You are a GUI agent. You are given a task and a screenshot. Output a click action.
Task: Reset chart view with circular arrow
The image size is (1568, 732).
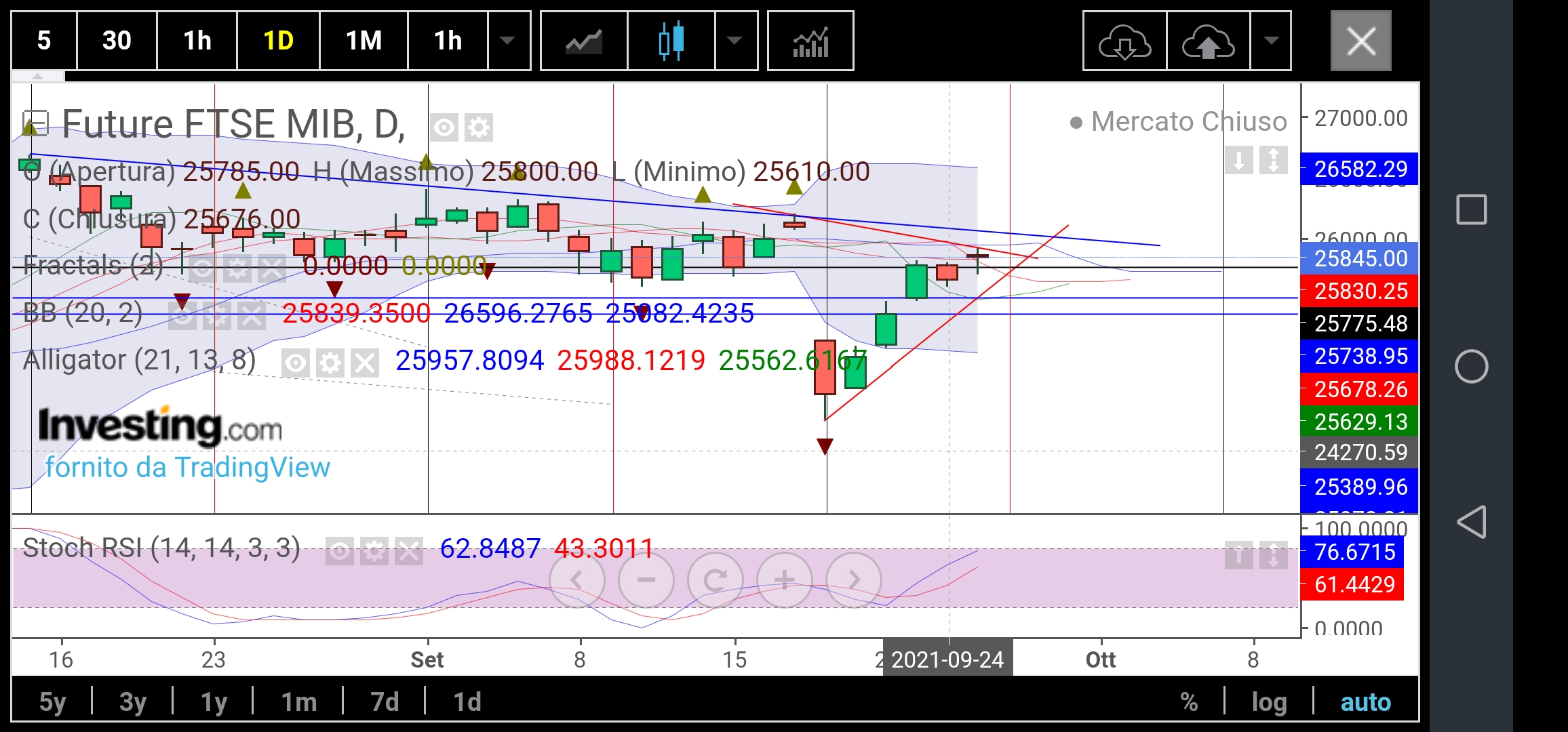[716, 579]
